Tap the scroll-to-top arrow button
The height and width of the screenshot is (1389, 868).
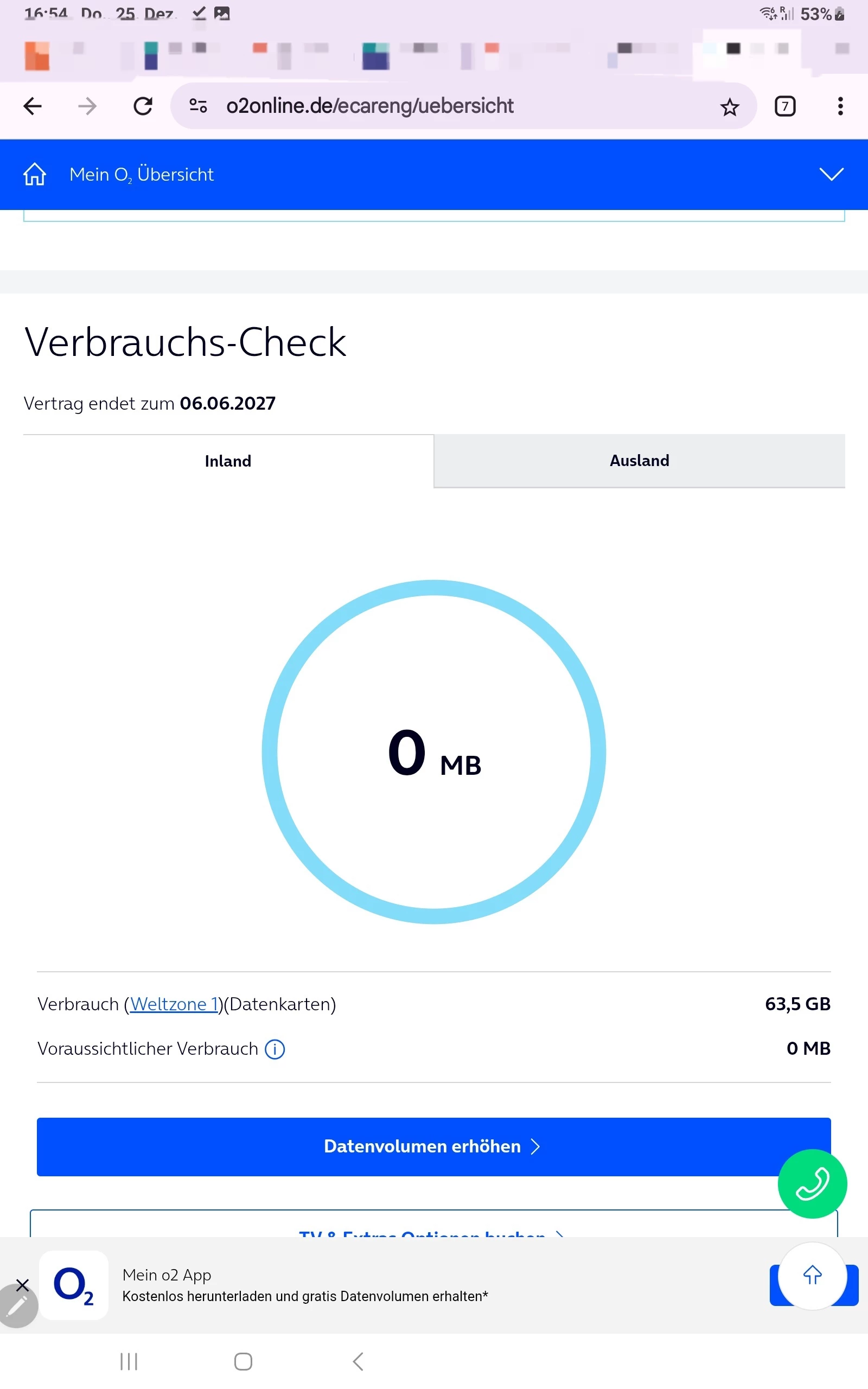coord(812,1276)
